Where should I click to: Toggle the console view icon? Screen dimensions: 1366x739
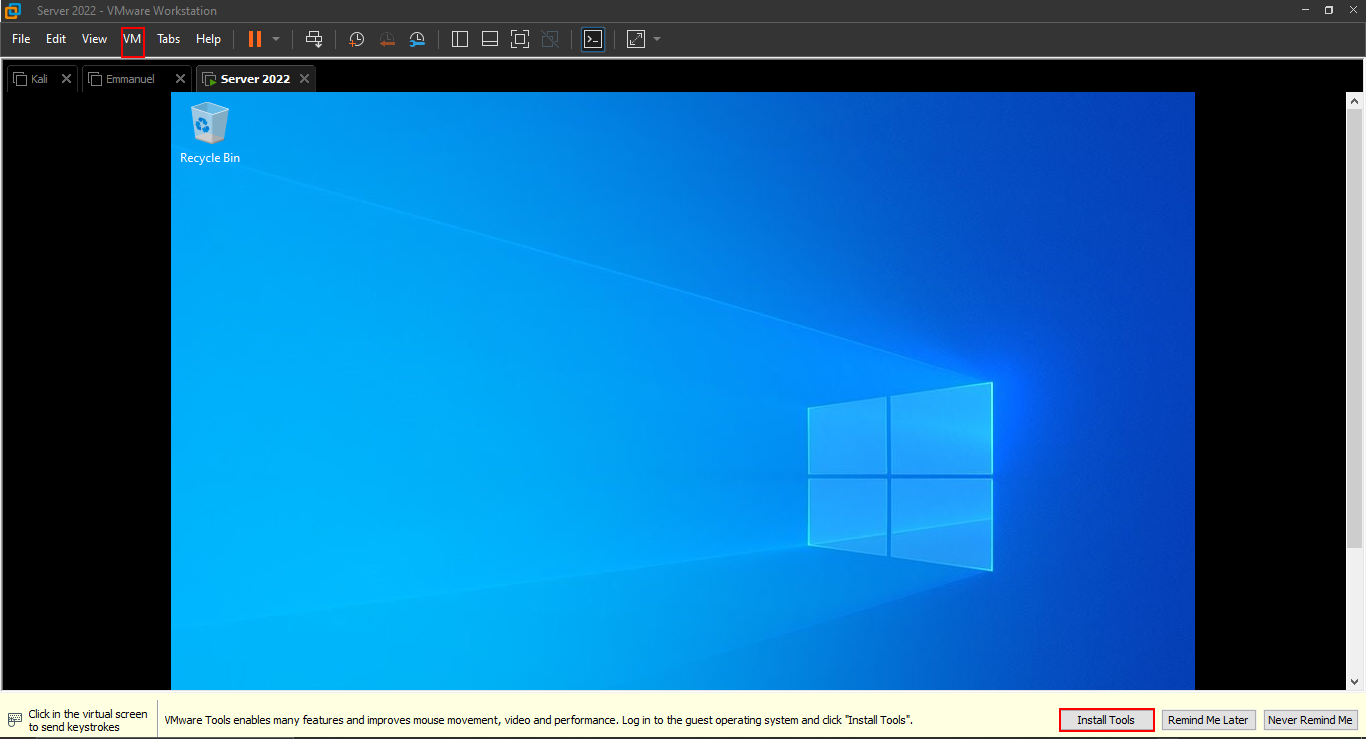(593, 39)
